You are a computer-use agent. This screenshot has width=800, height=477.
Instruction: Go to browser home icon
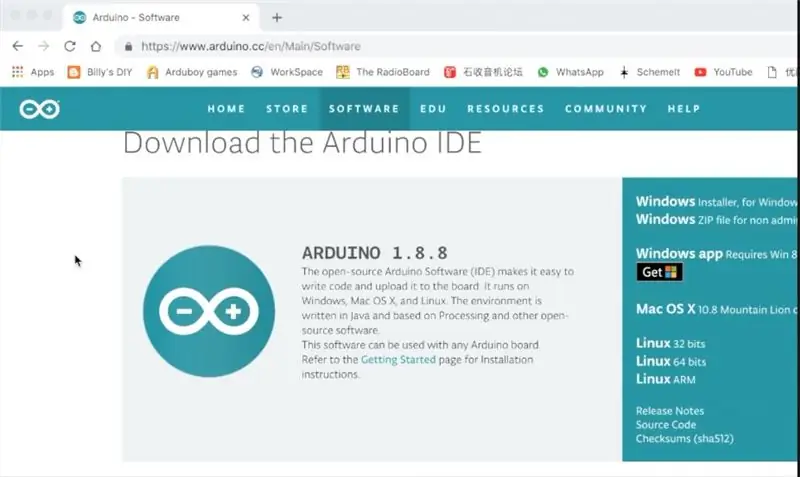[96, 46]
